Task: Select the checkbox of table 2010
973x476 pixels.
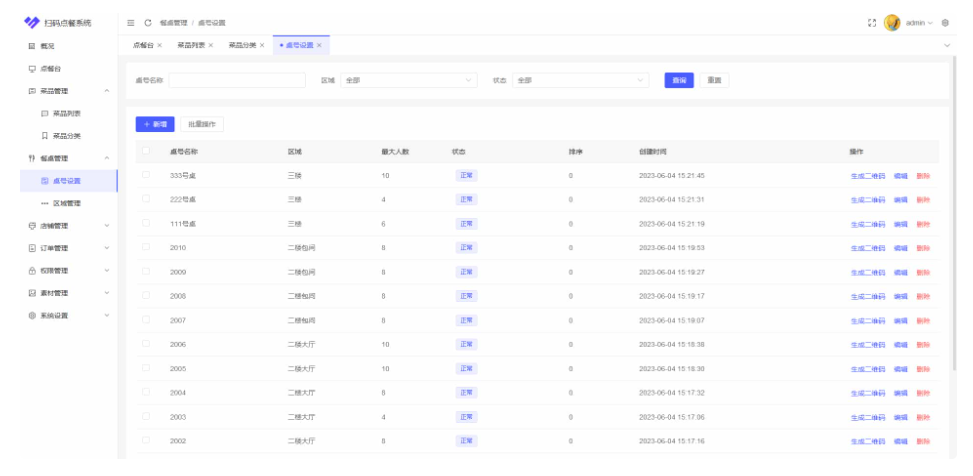Action: click(146, 247)
